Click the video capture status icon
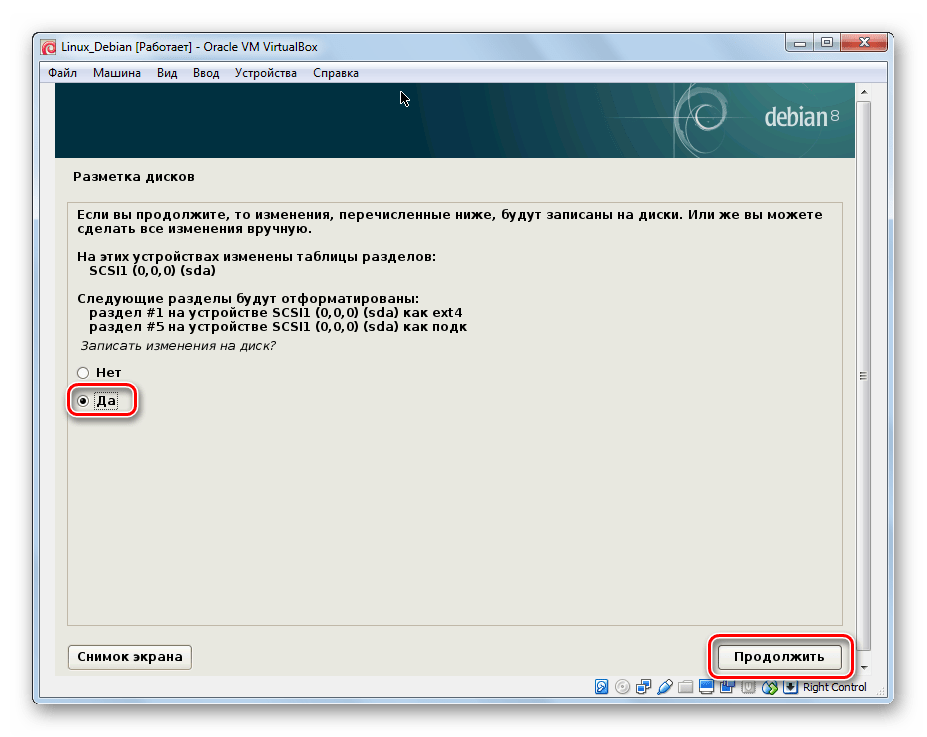 pos(727,687)
